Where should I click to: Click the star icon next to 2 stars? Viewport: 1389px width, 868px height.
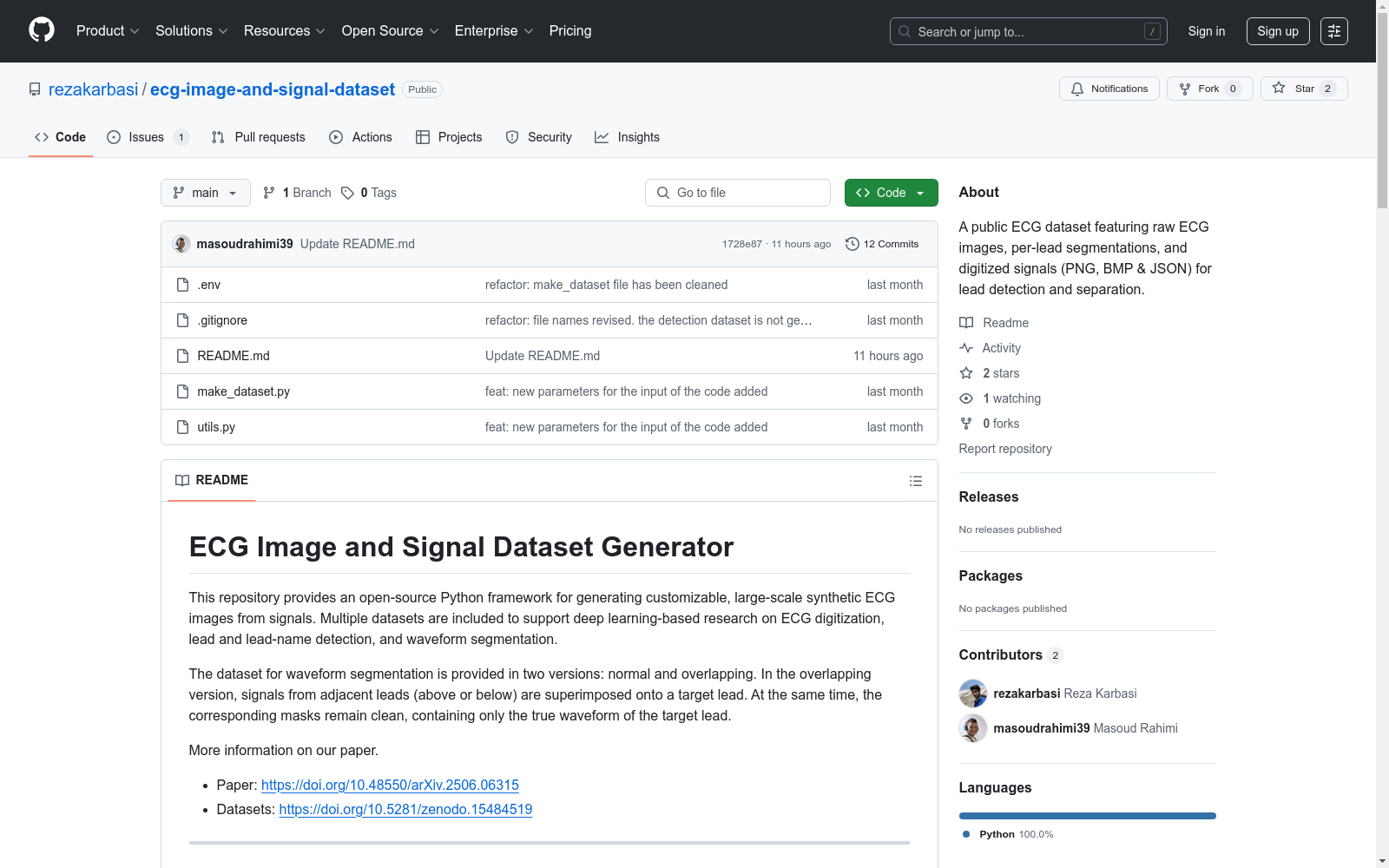tap(966, 373)
